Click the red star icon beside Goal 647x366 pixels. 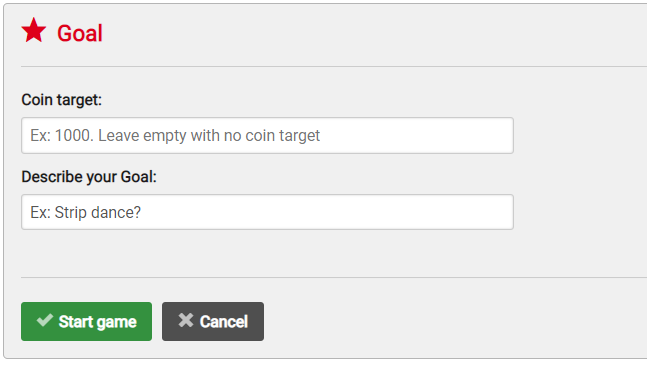point(33,30)
